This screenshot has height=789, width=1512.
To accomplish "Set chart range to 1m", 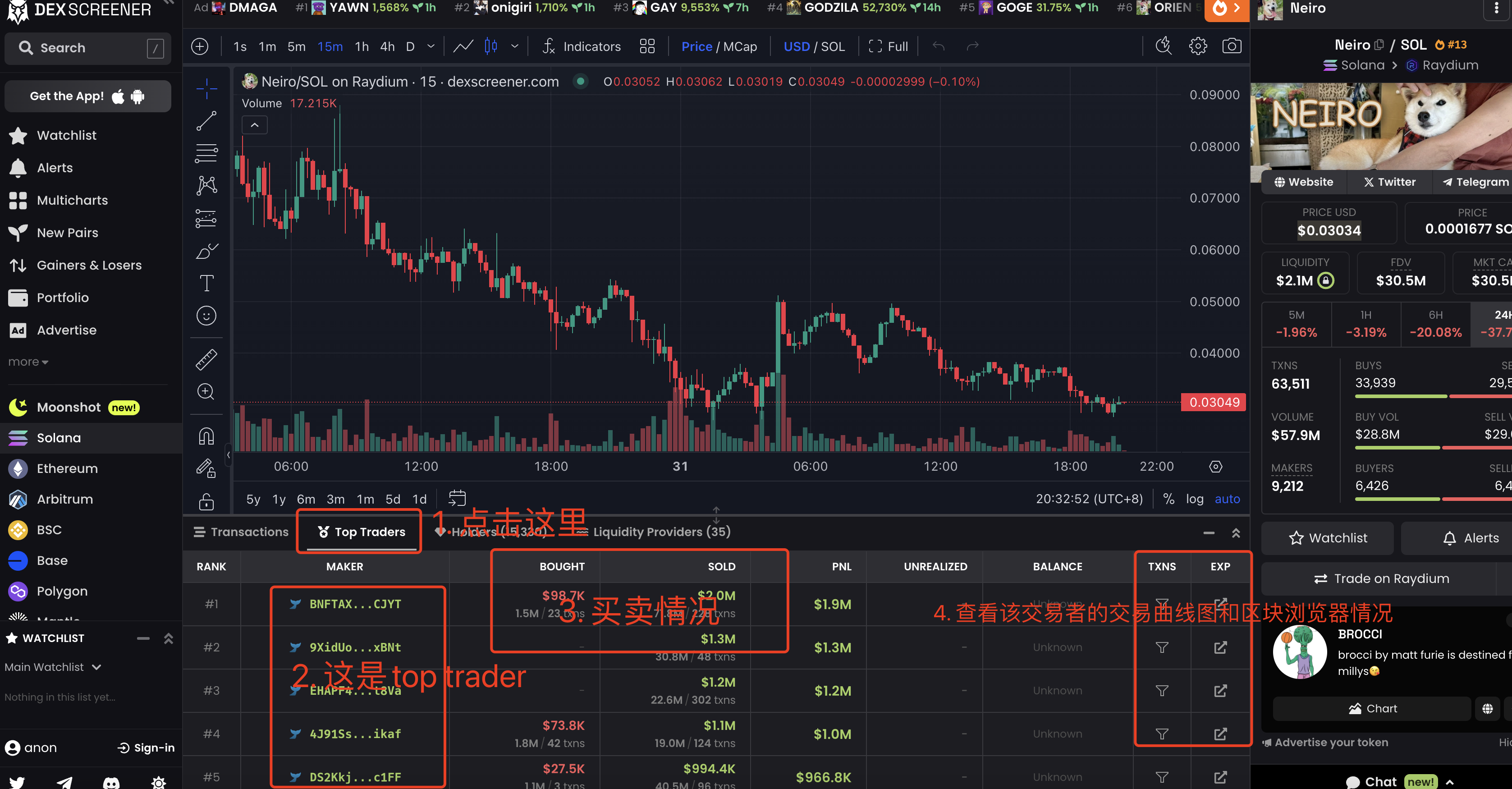I will pos(365,499).
